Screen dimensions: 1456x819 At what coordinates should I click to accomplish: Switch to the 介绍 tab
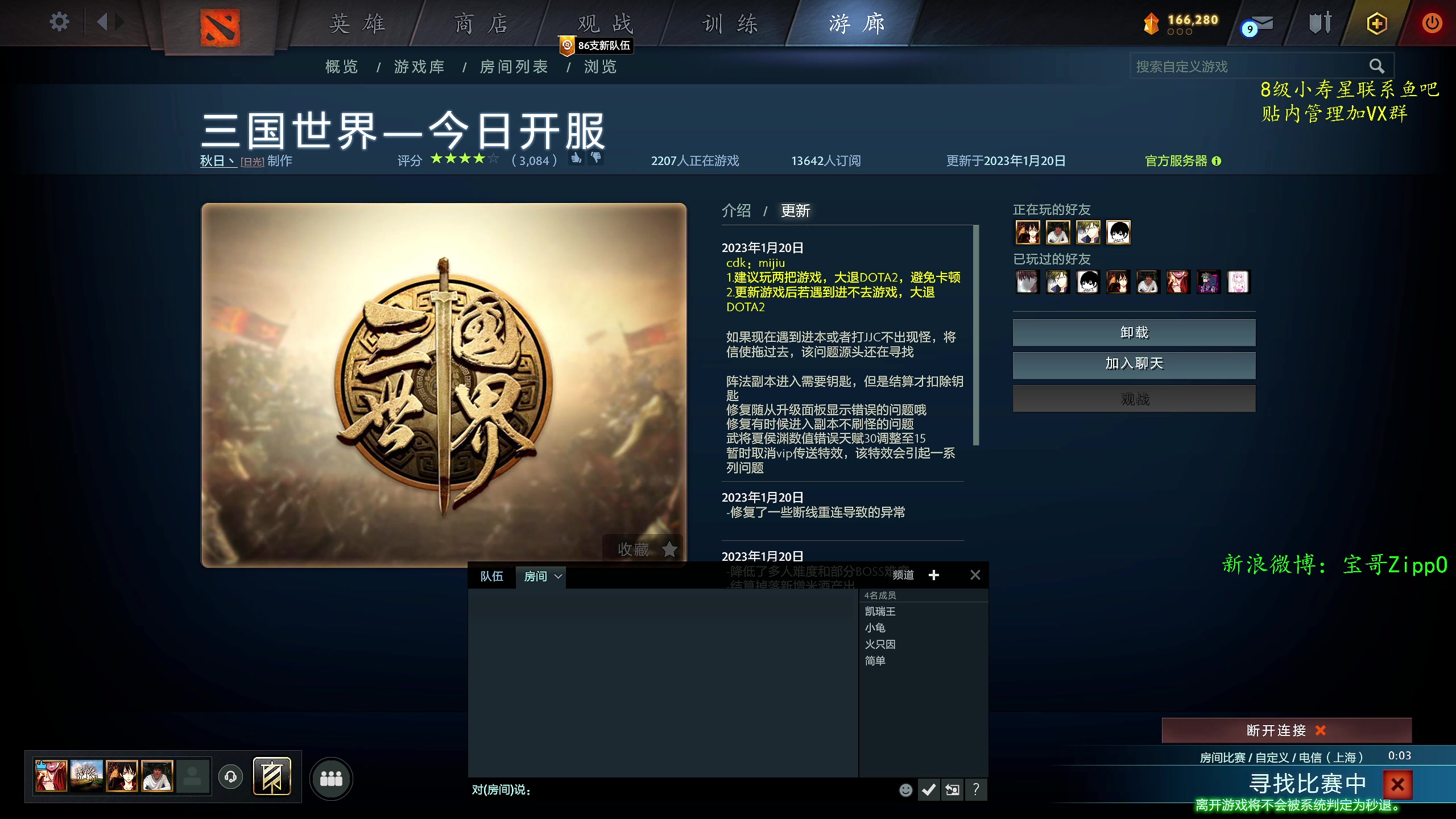pyautogui.click(x=737, y=211)
